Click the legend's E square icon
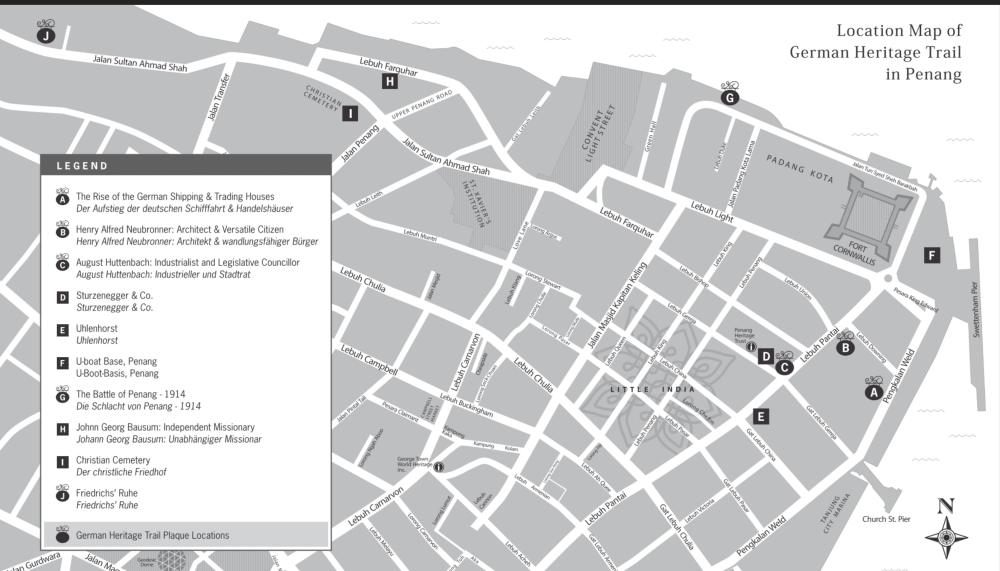Viewport: 1000px width, 571px height. pos(62,330)
